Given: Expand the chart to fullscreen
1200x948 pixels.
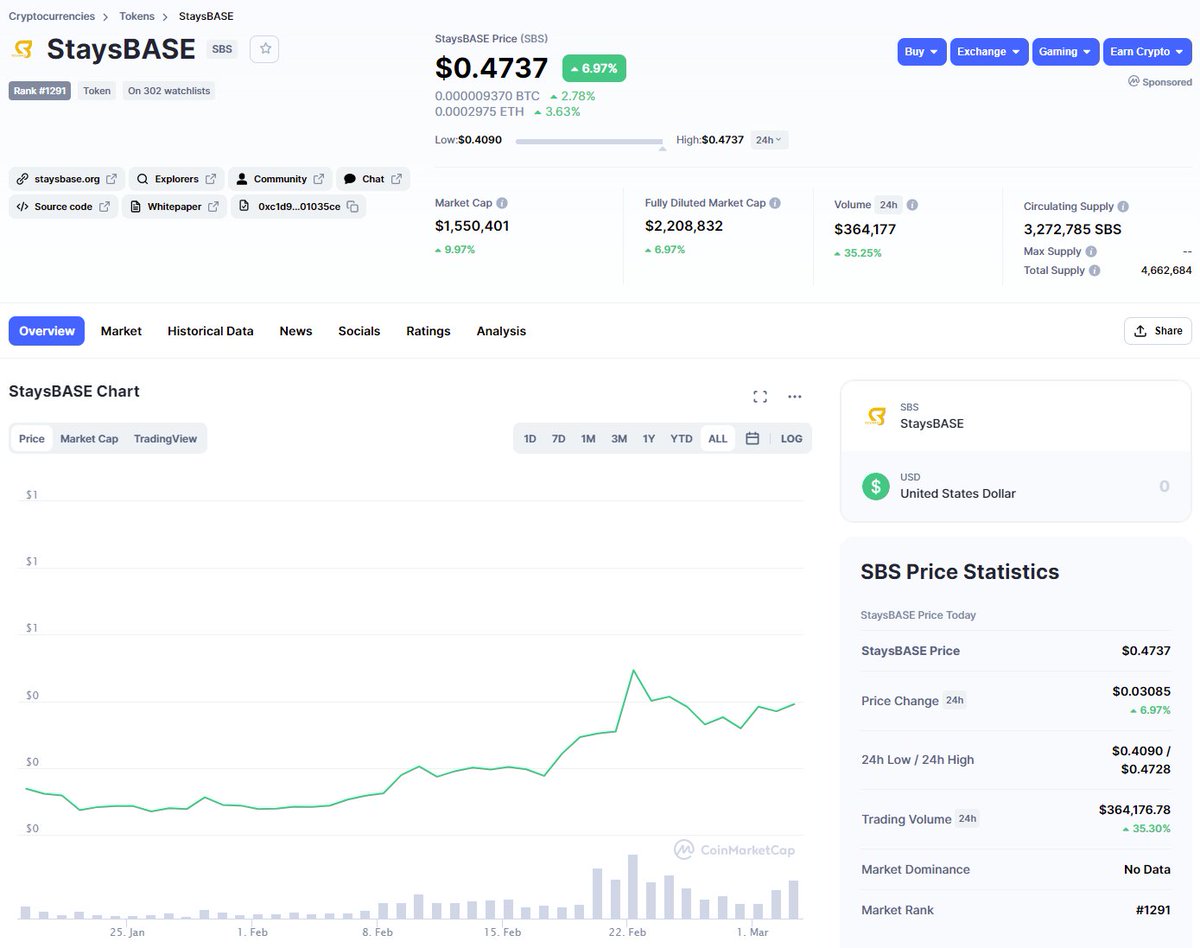Looking at the screenshot, I should (760, 396).
